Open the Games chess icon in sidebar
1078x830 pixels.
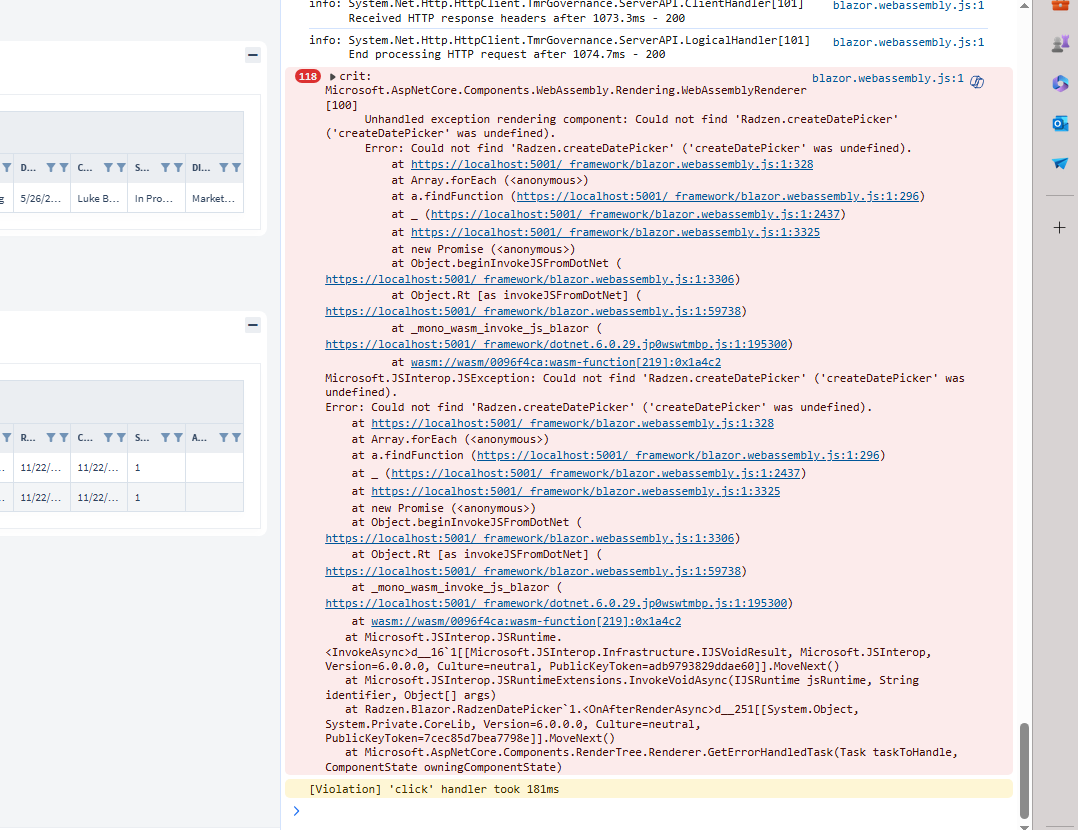click(x=1059, y=44)
